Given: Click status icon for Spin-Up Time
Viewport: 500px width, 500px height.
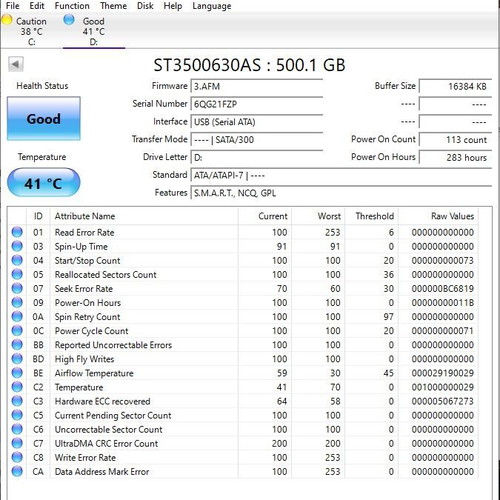Looking at the screenshot, I should [17, 246].
